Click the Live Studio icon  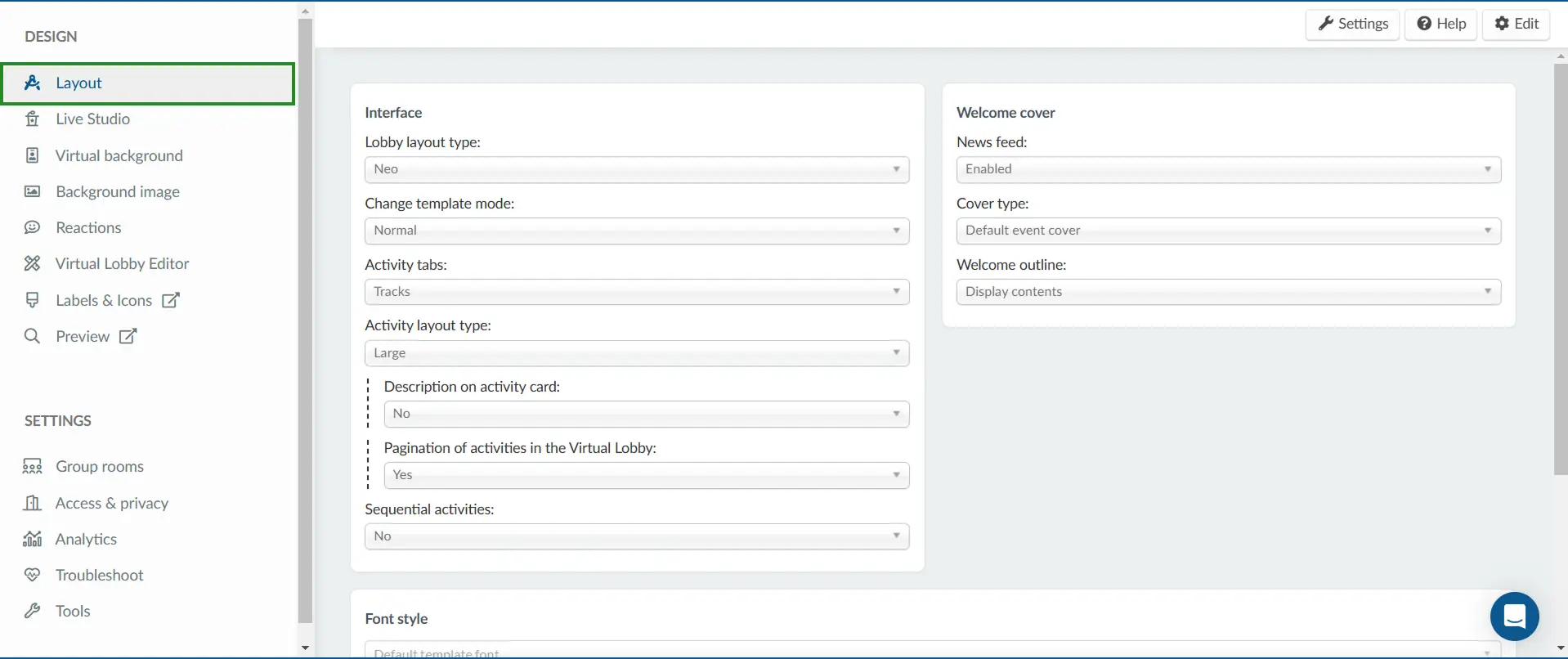pos(33,119)
